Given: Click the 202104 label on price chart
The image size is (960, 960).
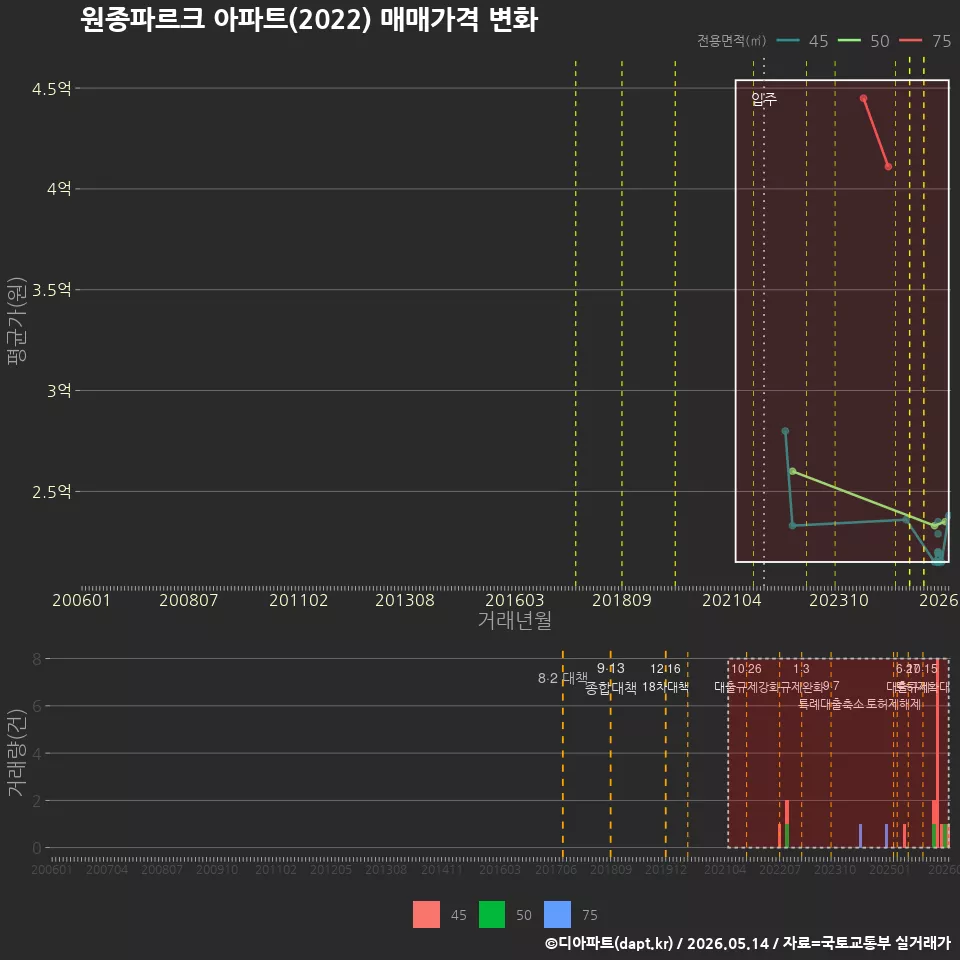Looking at the screenshot, I should [732, 600].
